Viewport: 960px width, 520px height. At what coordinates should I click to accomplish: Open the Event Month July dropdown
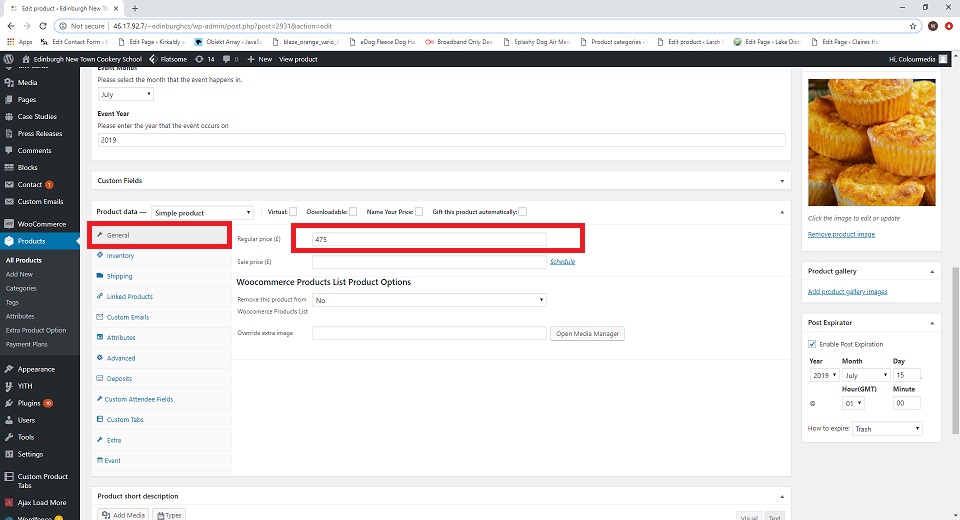(x=125, y=94)
